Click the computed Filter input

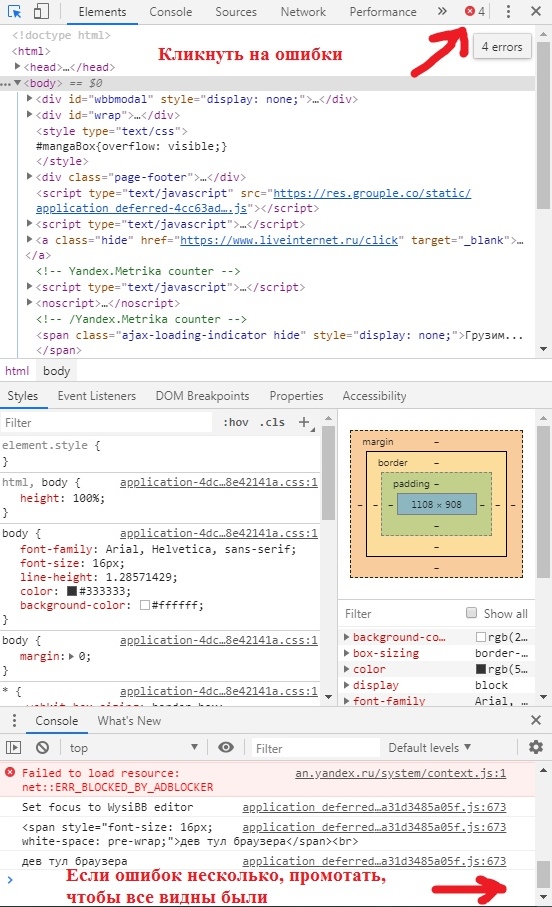[400, 613]
